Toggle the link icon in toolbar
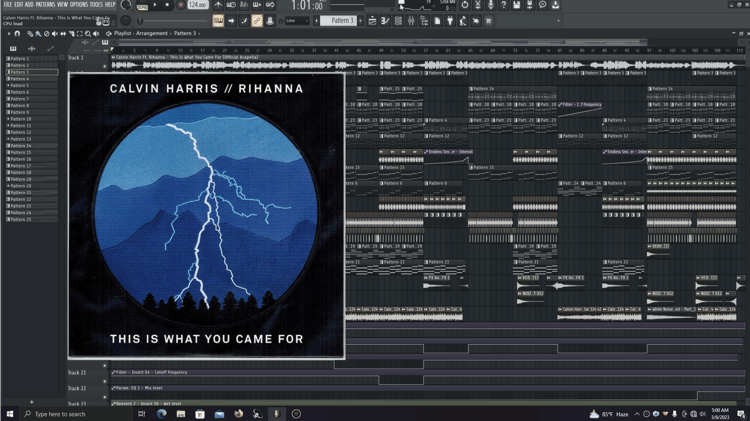750x421 pixels. coord(257,21)
